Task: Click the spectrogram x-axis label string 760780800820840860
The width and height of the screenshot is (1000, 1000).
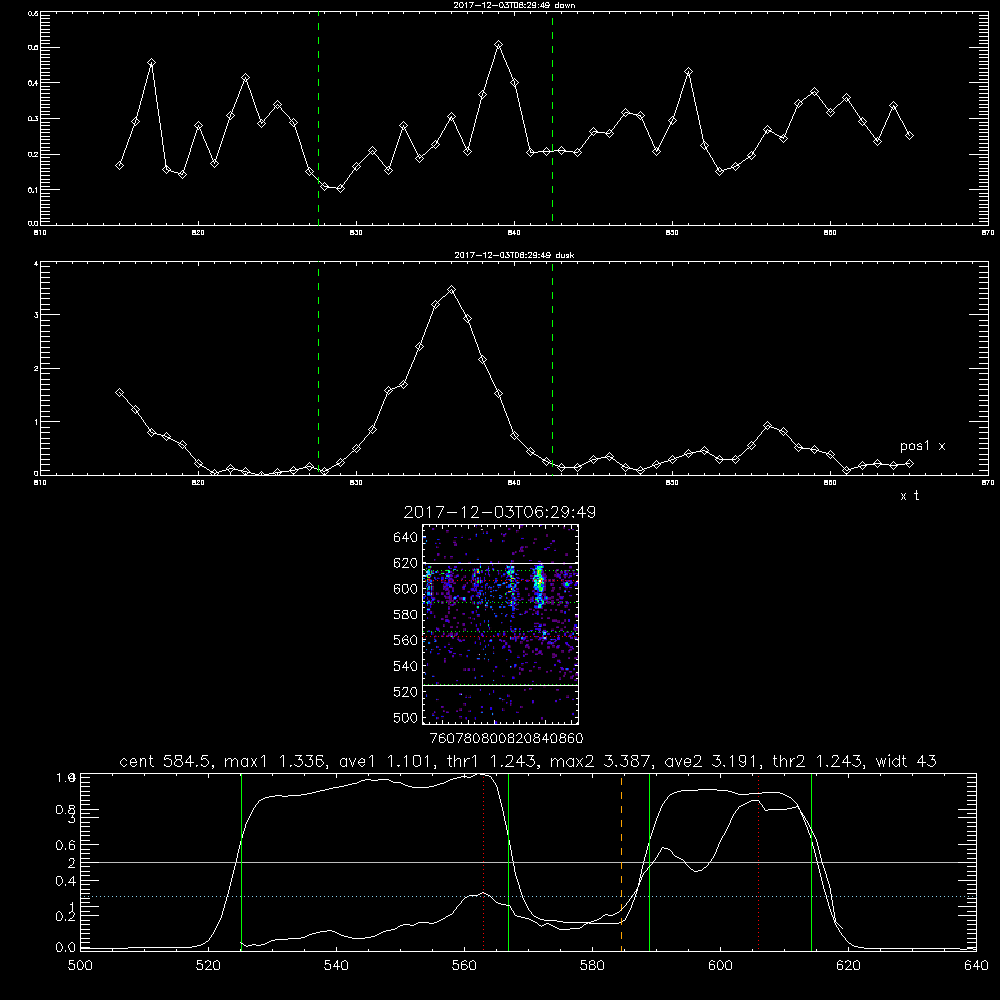Action: tap(506, 738)
